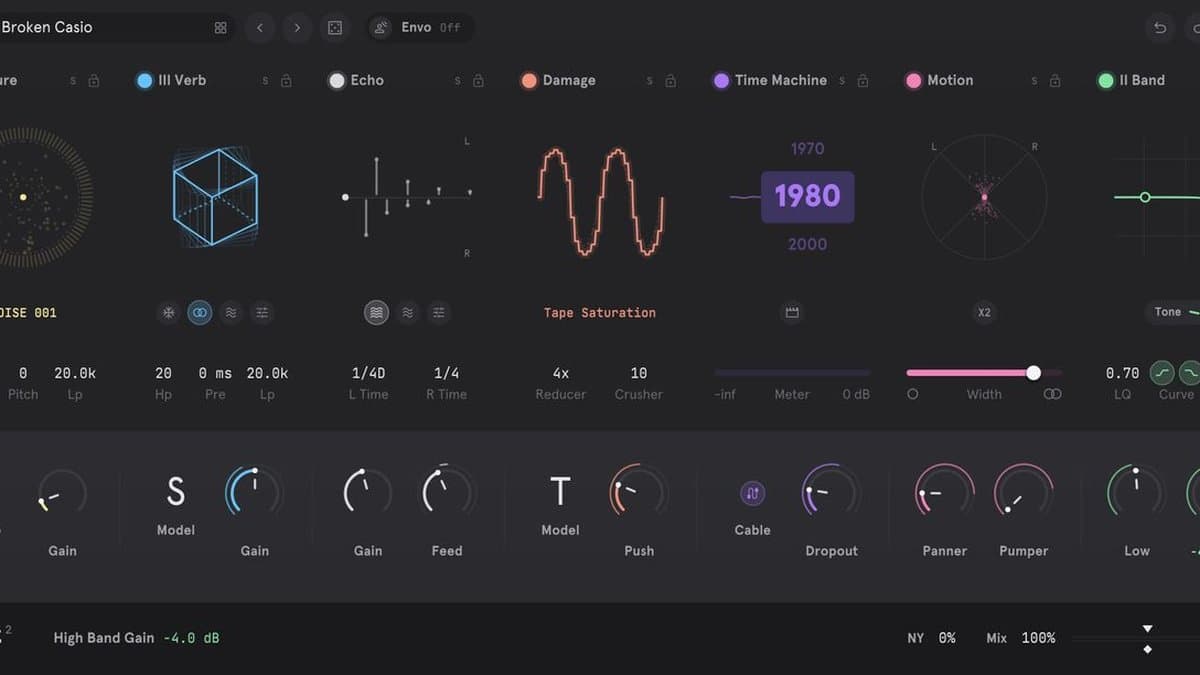Click the sliders icon in Echo
Viewport: 1200px width, 675px height.
click(x=438, y=313)
